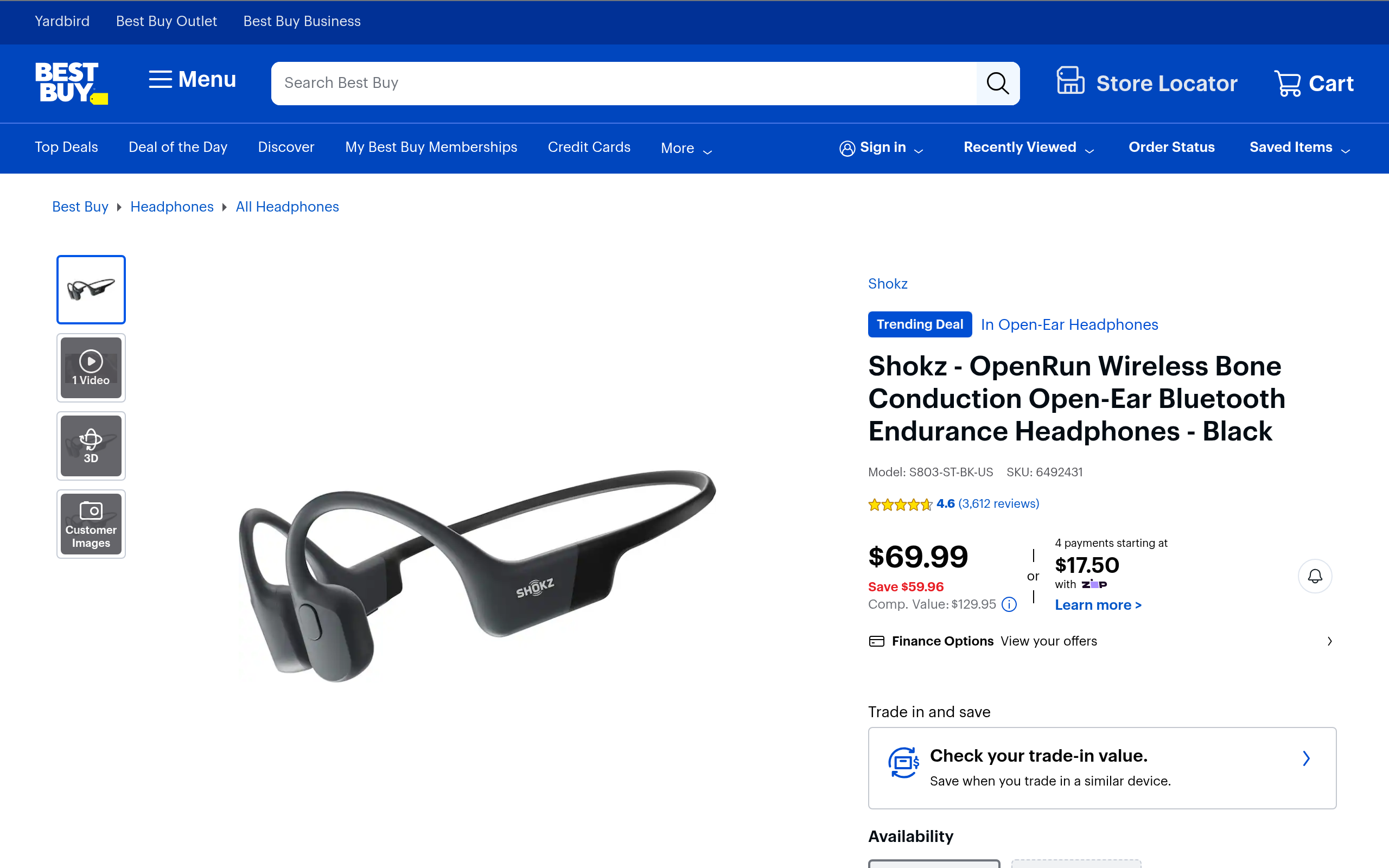Click the Zip Learn more link
This screenshot has height=868, width=1389.
tap(1098, 605)
